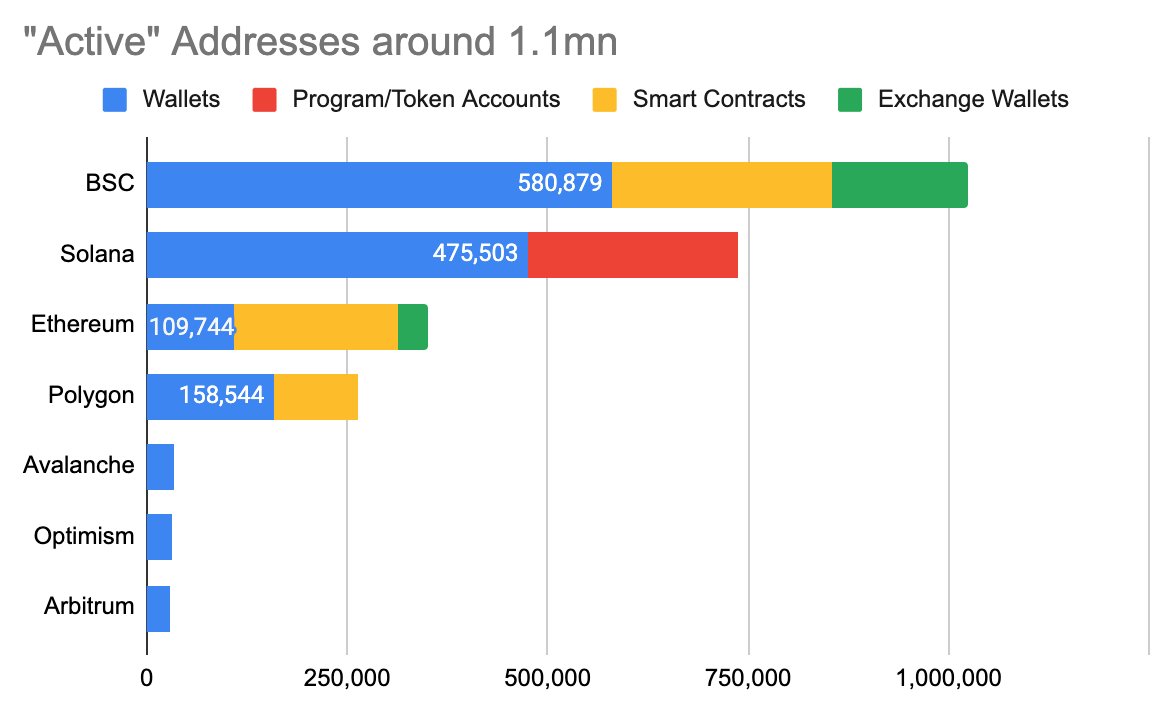Select the Wallets legend label
This screenshot has height=710, width=1162.
click(182, 99)
